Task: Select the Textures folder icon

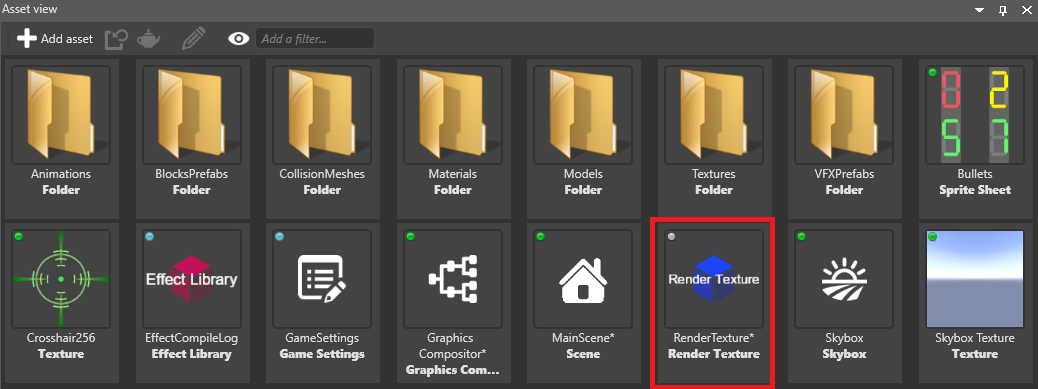Action: (x=714, y=114)
